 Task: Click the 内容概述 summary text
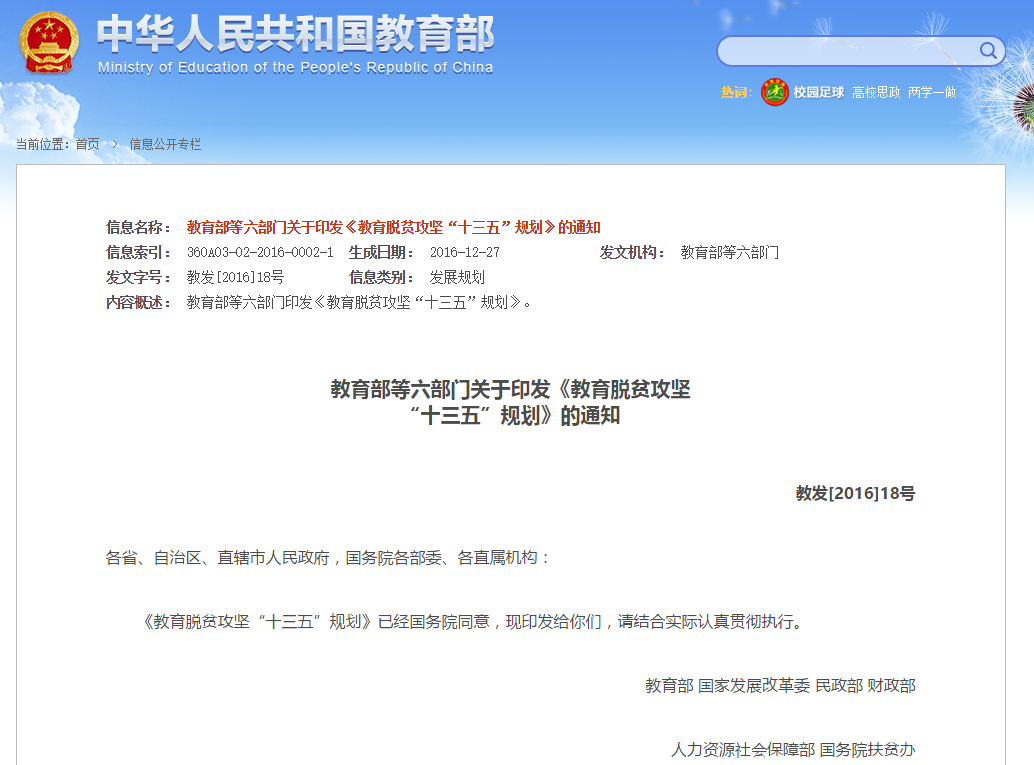click(x=358, y=303)
